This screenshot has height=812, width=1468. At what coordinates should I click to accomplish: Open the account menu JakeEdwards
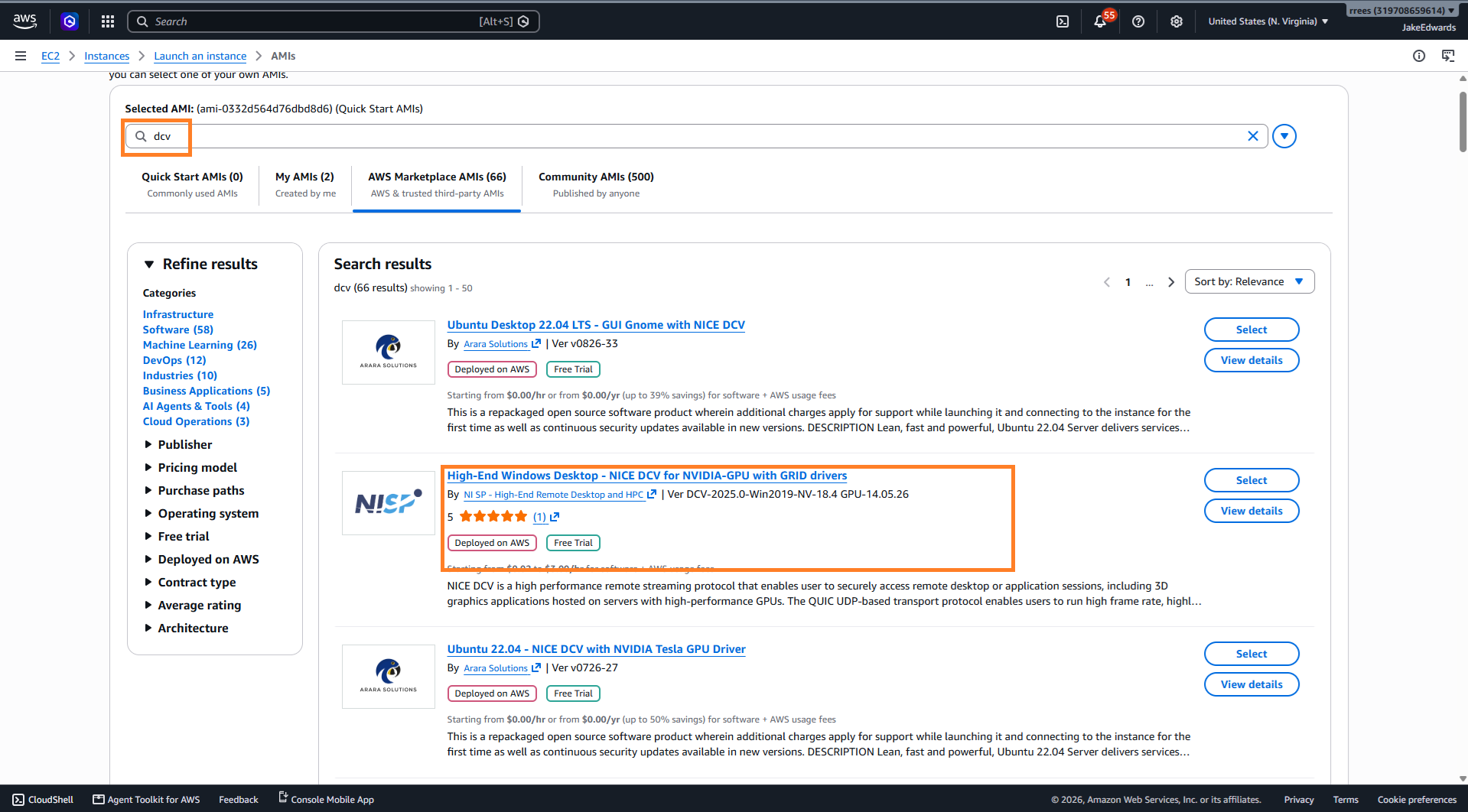[1403, 19]
